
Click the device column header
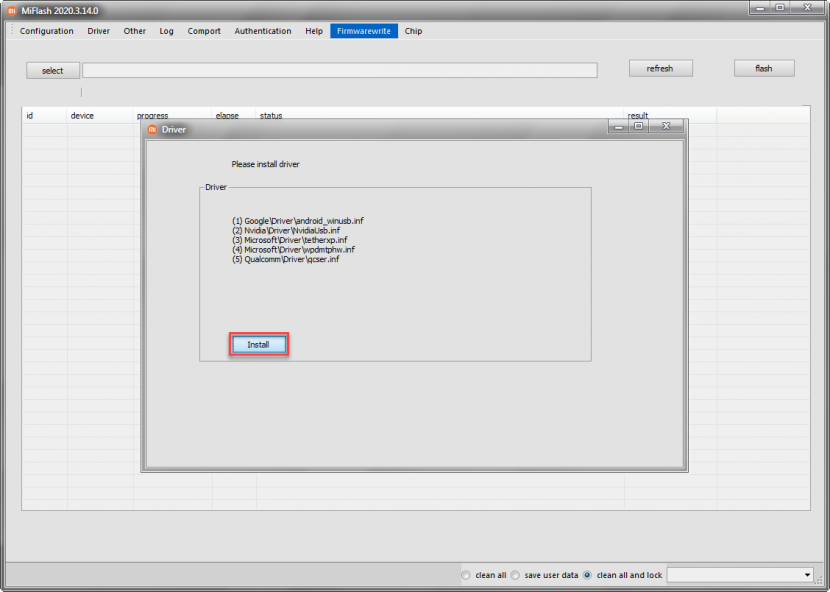click(100, 115)
